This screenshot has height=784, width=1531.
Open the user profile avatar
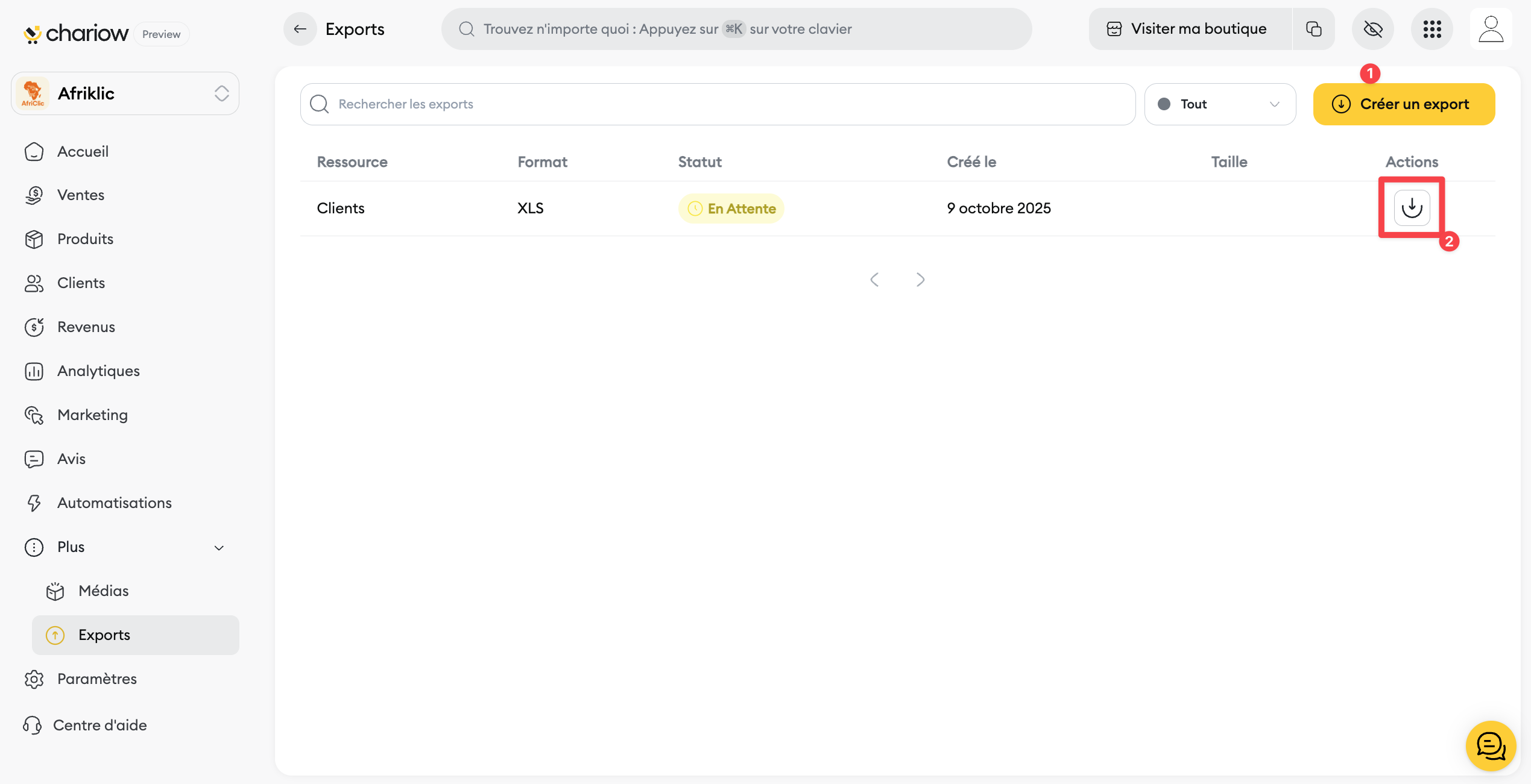1491,29
